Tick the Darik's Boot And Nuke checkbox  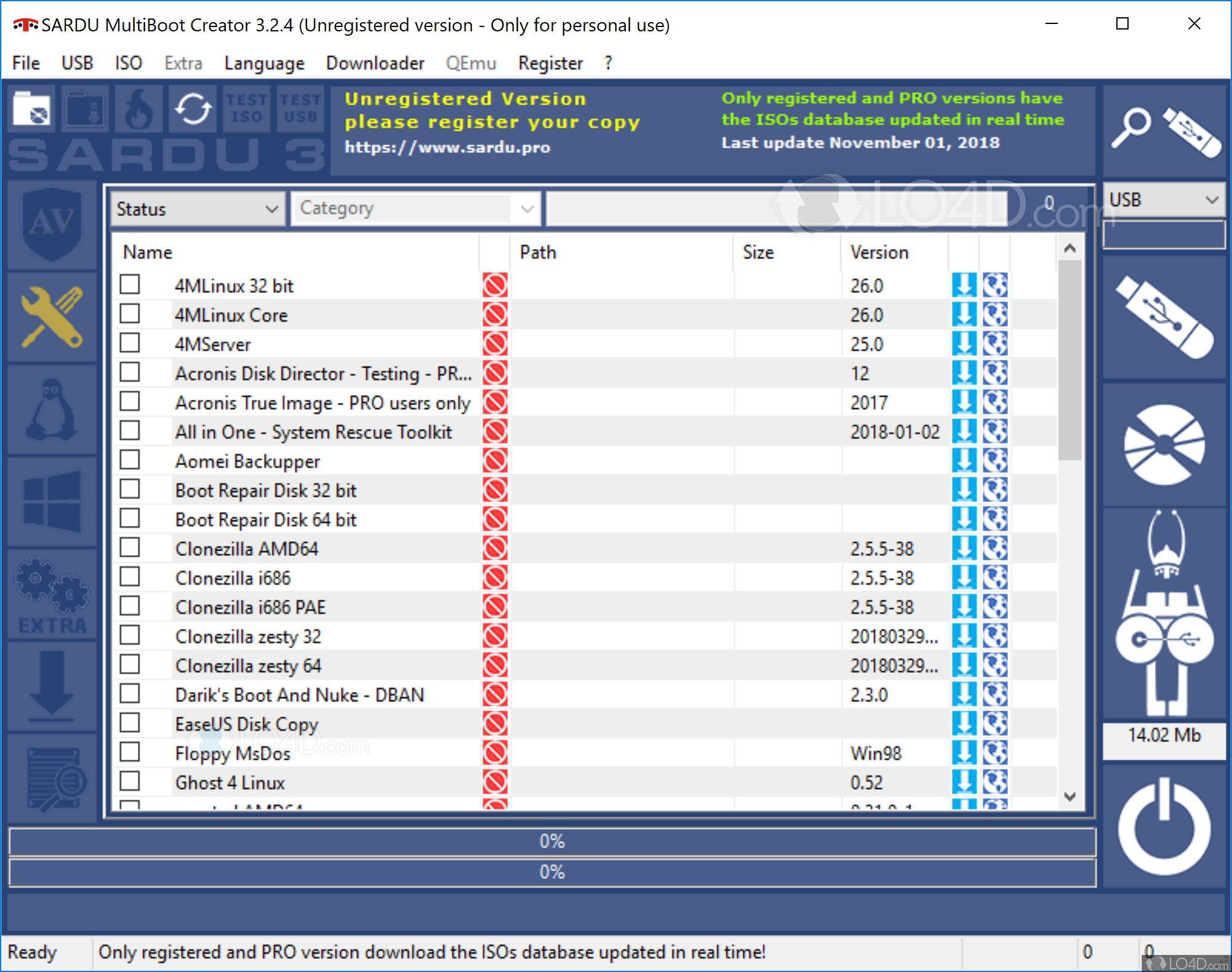130,694
